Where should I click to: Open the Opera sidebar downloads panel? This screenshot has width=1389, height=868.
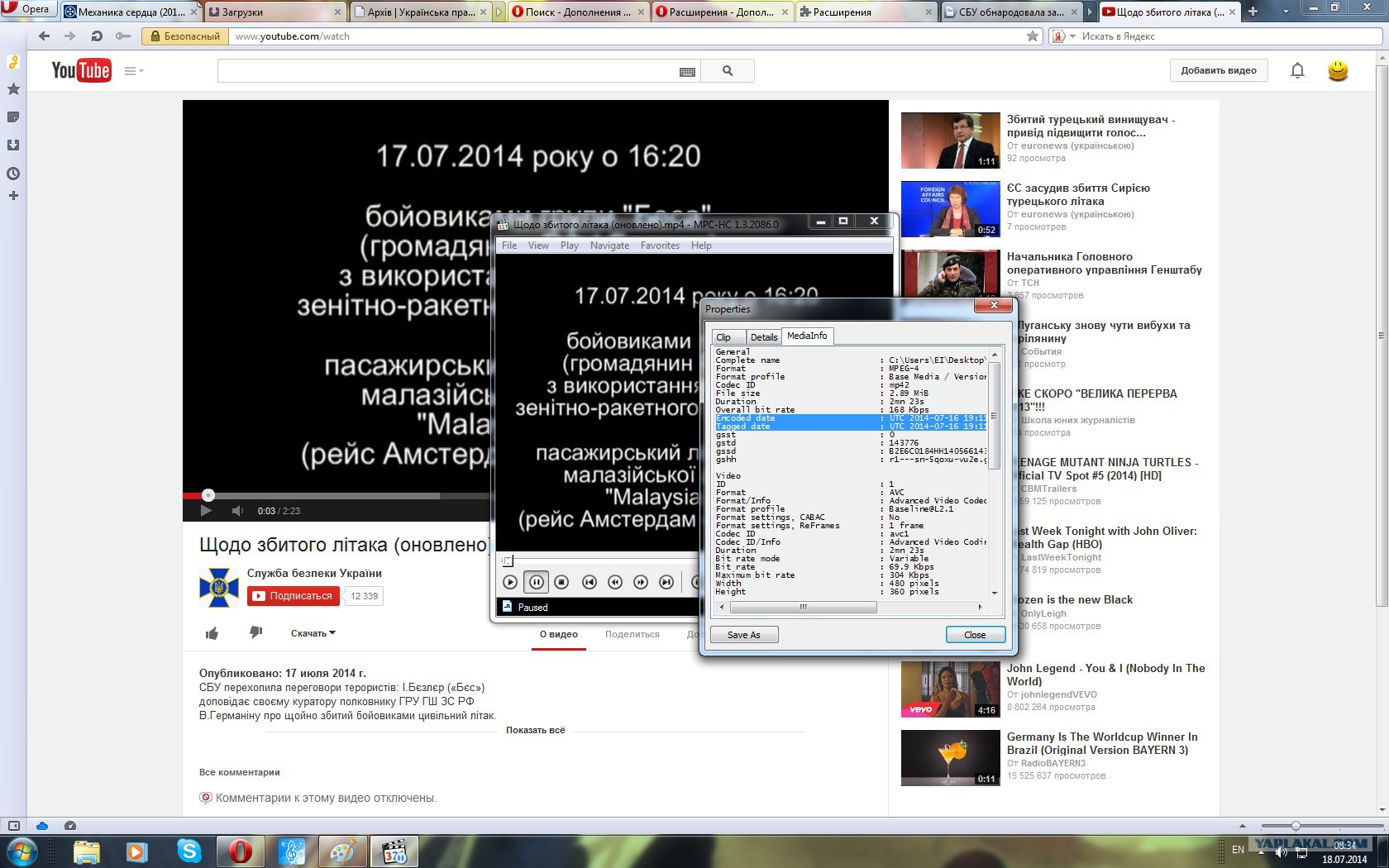[x=13, y=145]
